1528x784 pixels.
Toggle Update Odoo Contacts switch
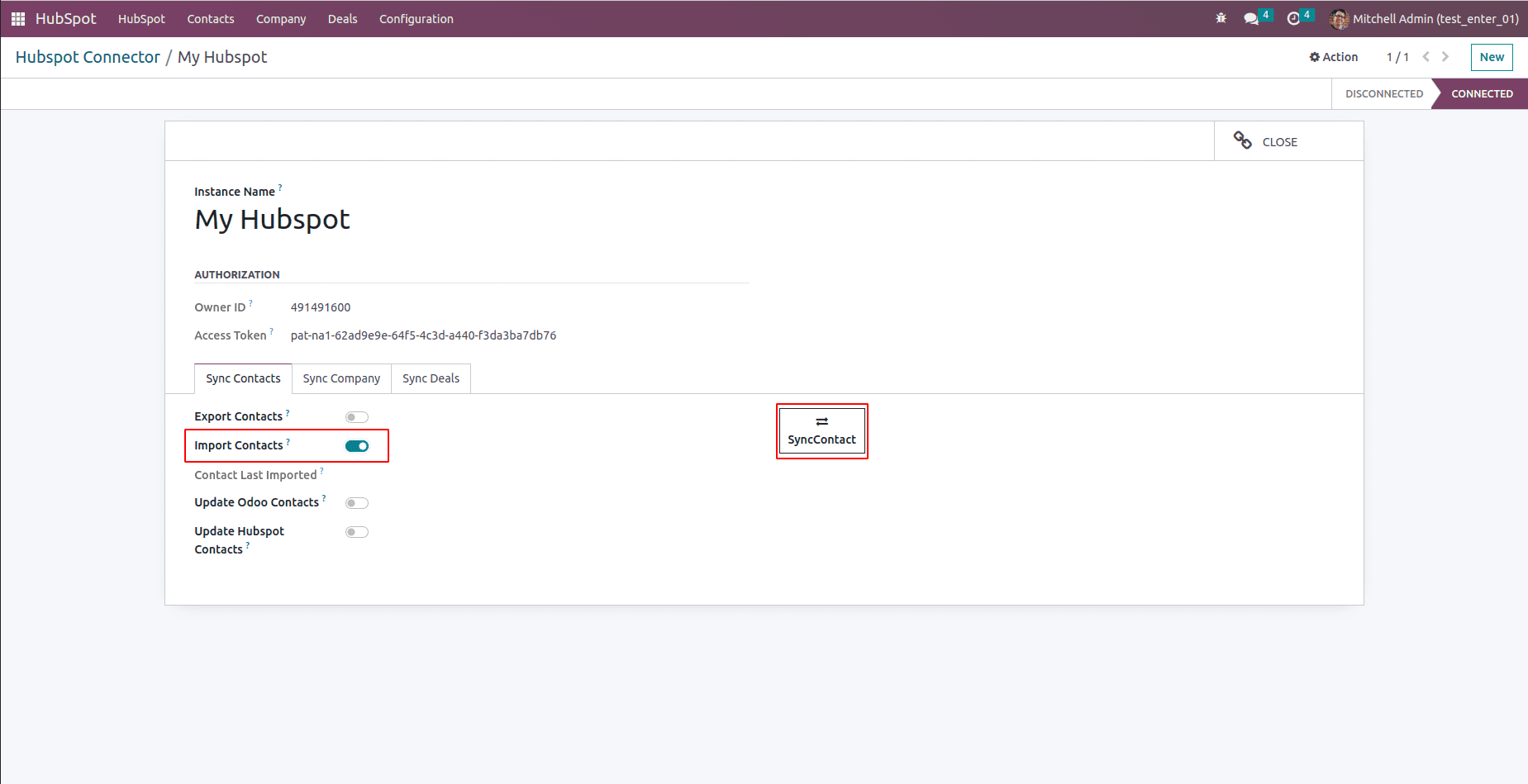point(357,503)
